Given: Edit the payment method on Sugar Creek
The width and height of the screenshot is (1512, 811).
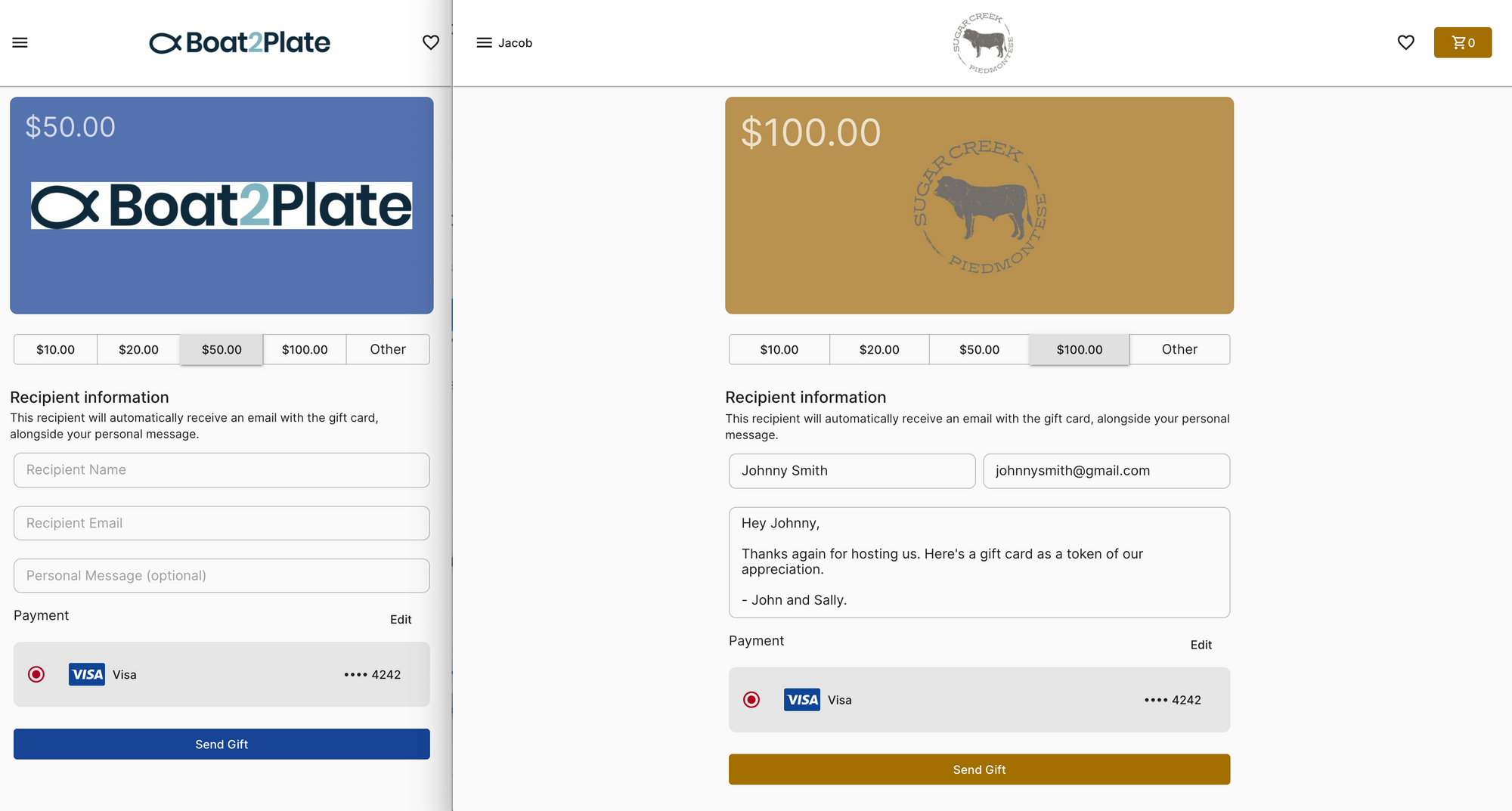Looking at the screenshot, I should click(1201, 645).
